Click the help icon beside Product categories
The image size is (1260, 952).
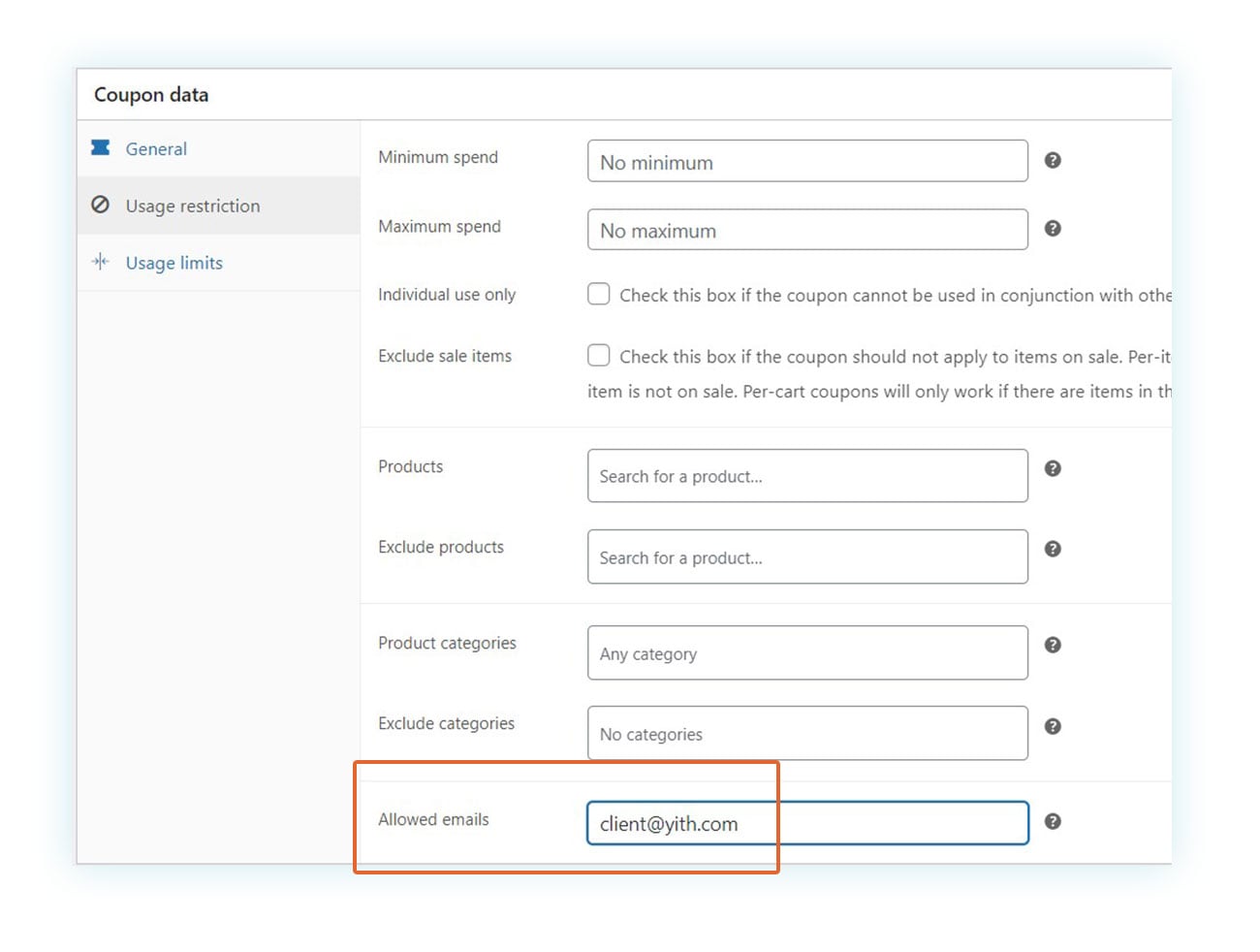(1053, 645)
